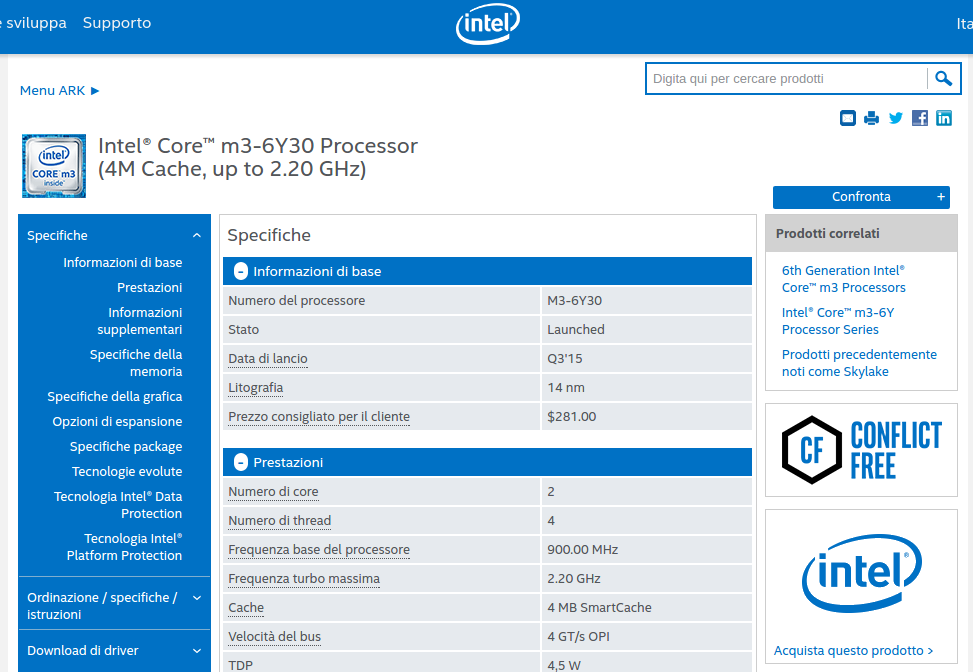Jump to Specifiche della grafica
Screen dimensions: 973x672
coord(115,397)
